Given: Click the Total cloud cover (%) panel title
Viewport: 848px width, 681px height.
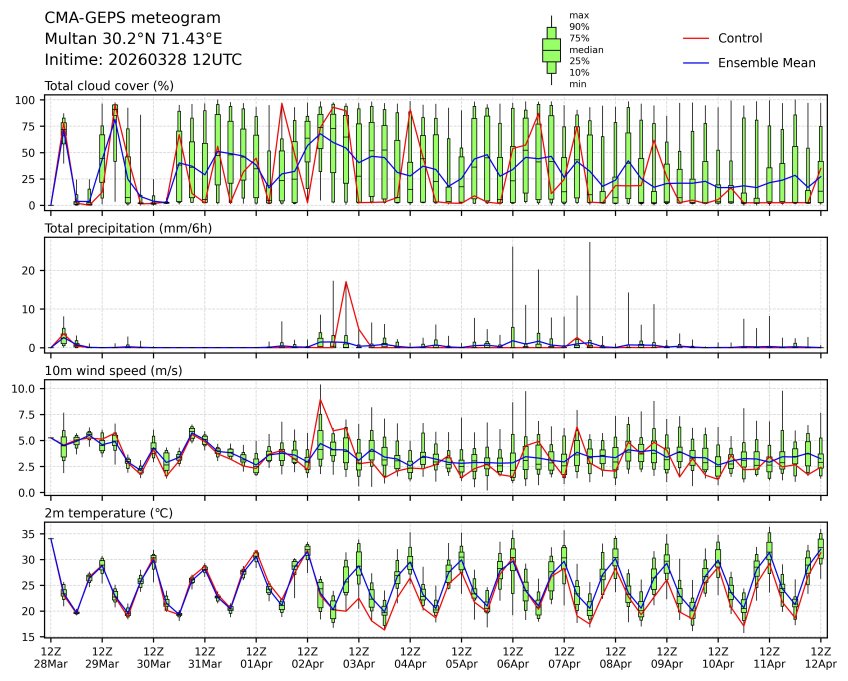Looking at the screenshot, I should tap(109, 86).
